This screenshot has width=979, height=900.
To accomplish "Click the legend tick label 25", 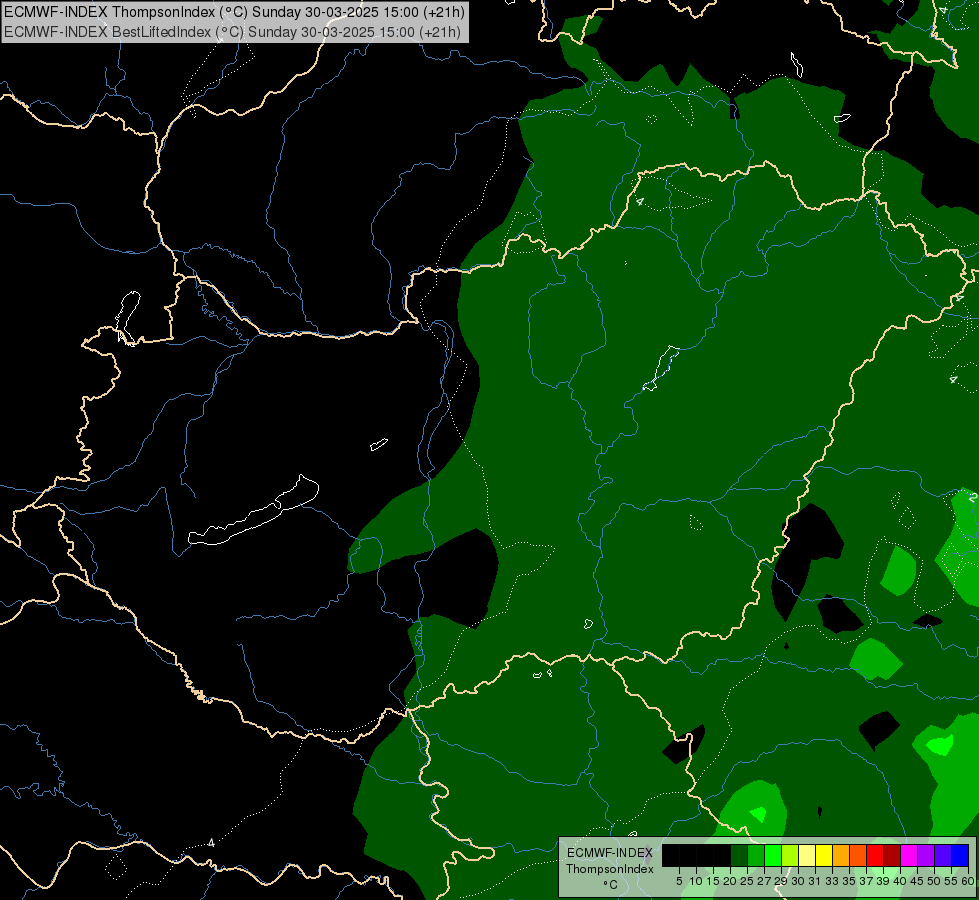I will [747, 881].
